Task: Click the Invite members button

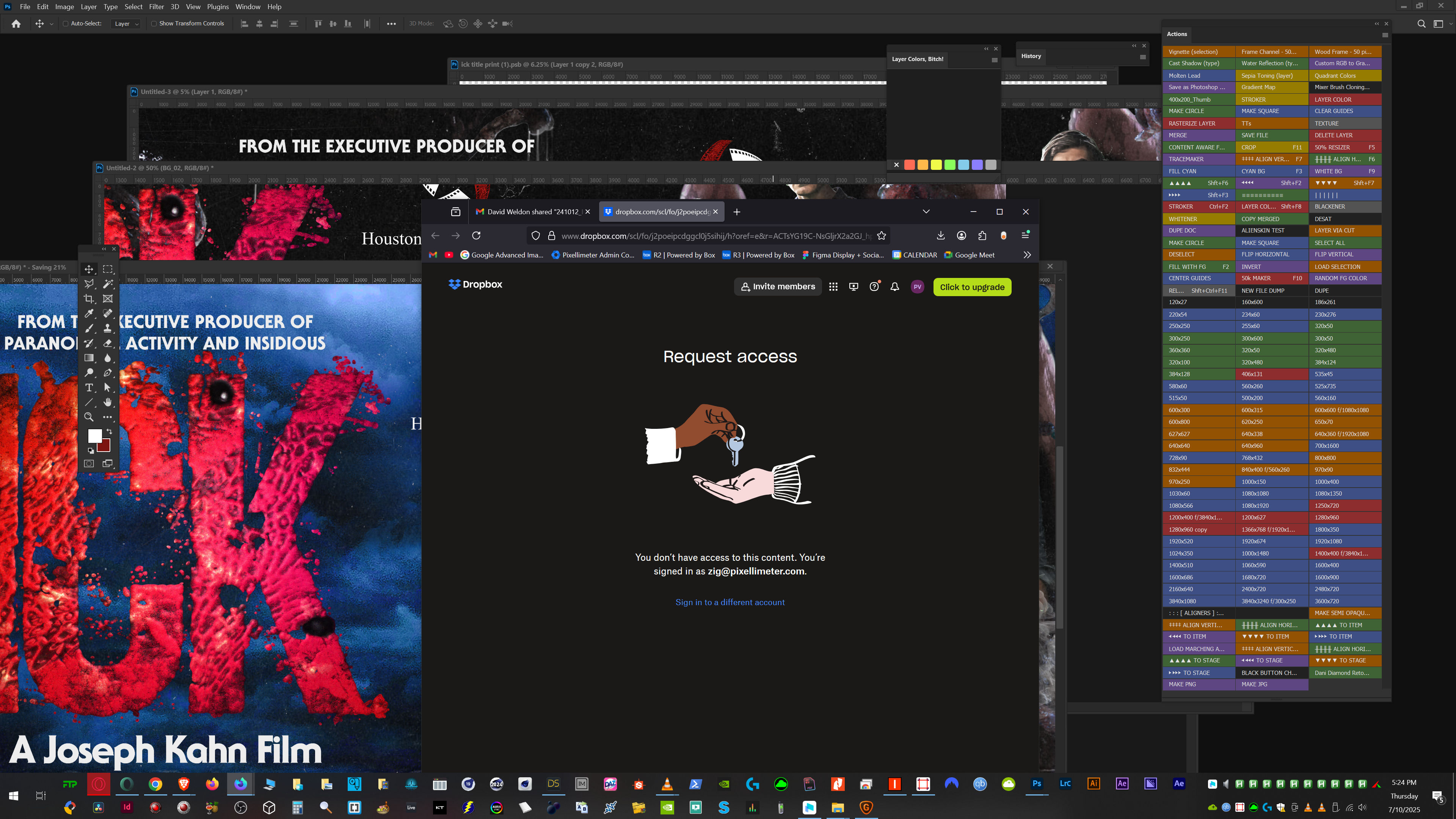Action: coord(778,287)
